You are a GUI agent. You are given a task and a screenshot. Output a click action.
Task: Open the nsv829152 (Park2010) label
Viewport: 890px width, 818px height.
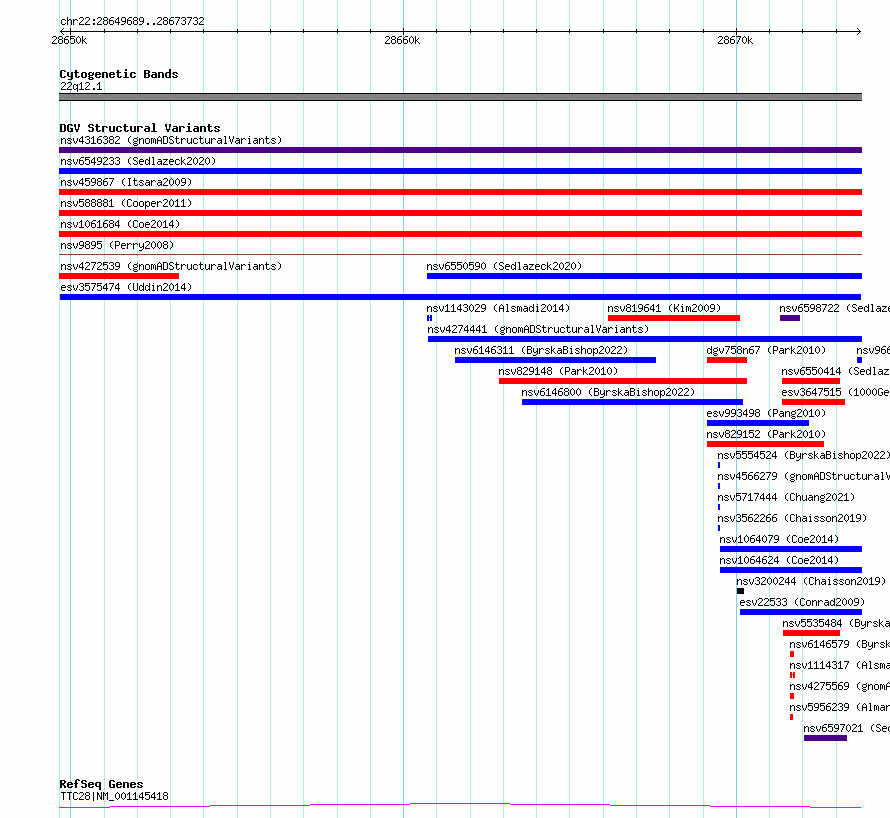click(x=766, y=434)
